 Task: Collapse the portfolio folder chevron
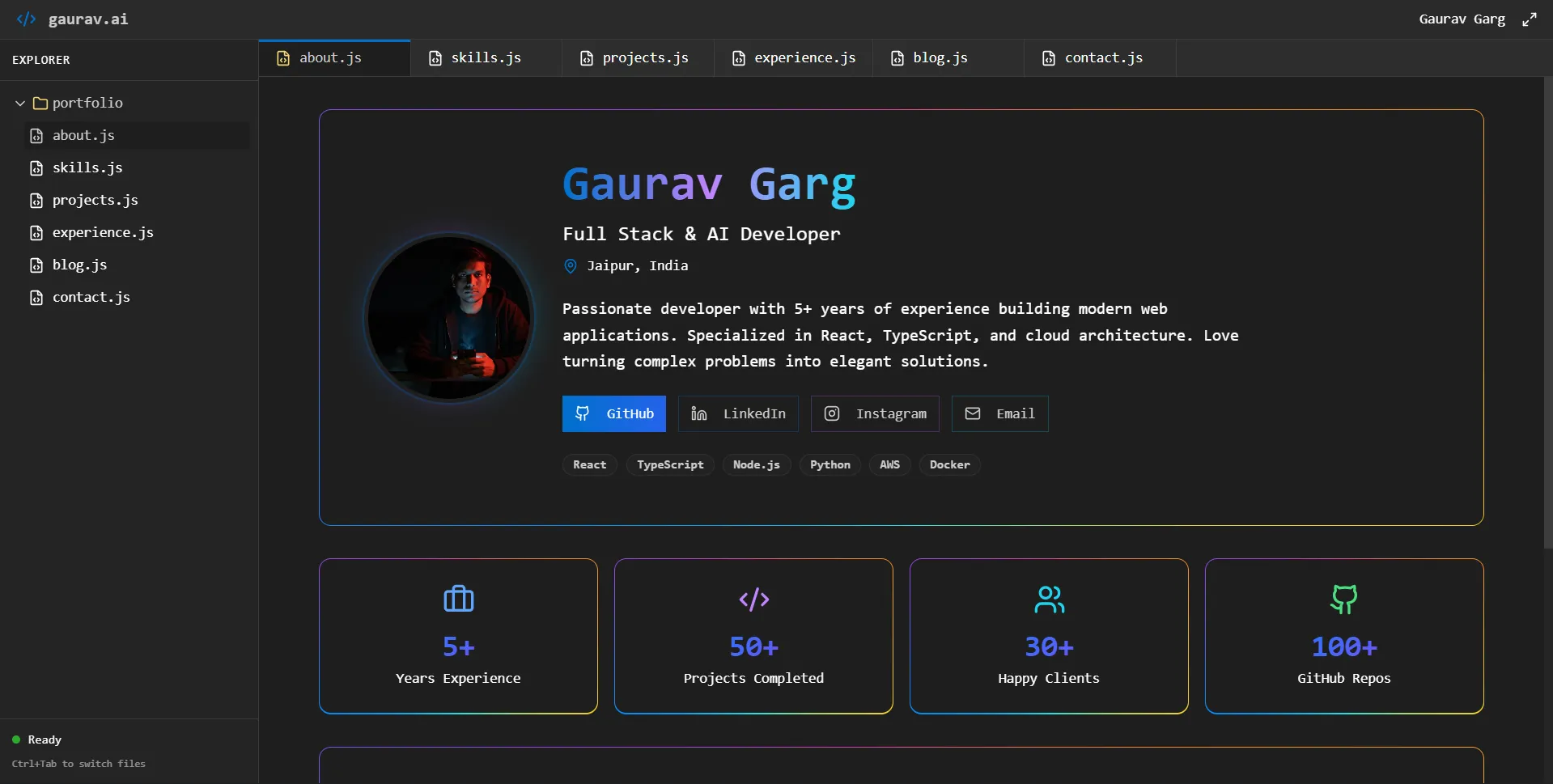(x=20, y=104)
